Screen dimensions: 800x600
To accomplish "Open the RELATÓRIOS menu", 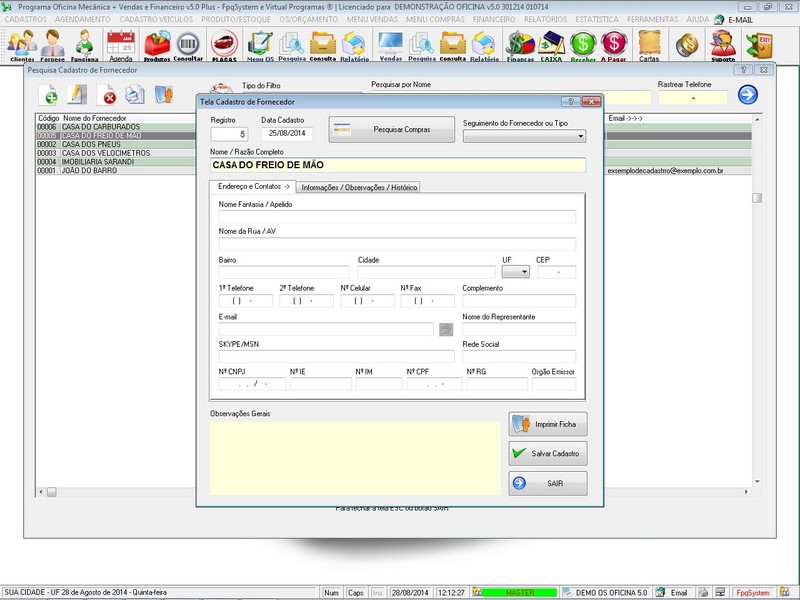I will pos(545,19).
